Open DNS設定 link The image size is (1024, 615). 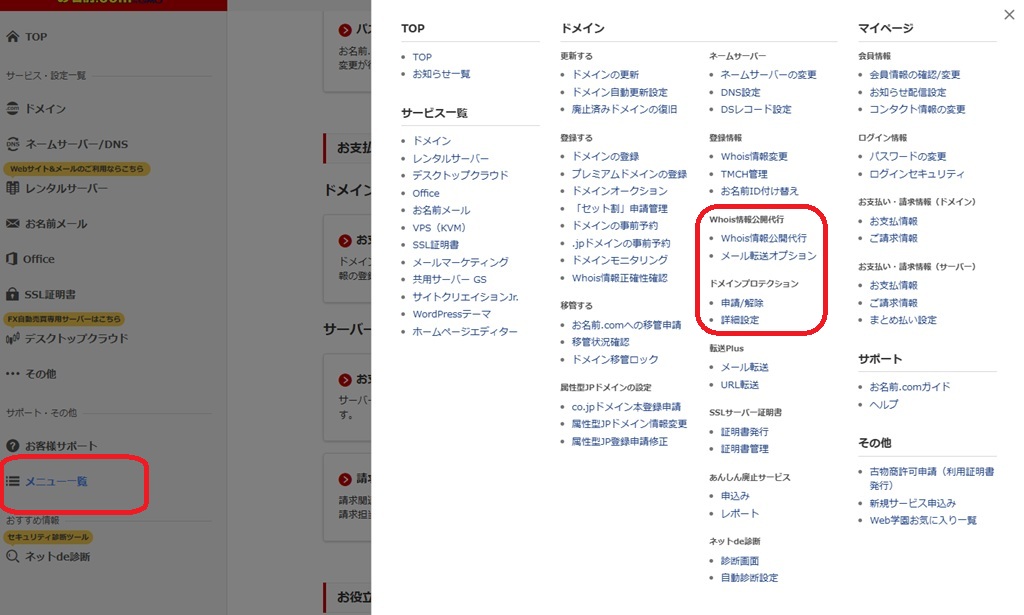741,92
